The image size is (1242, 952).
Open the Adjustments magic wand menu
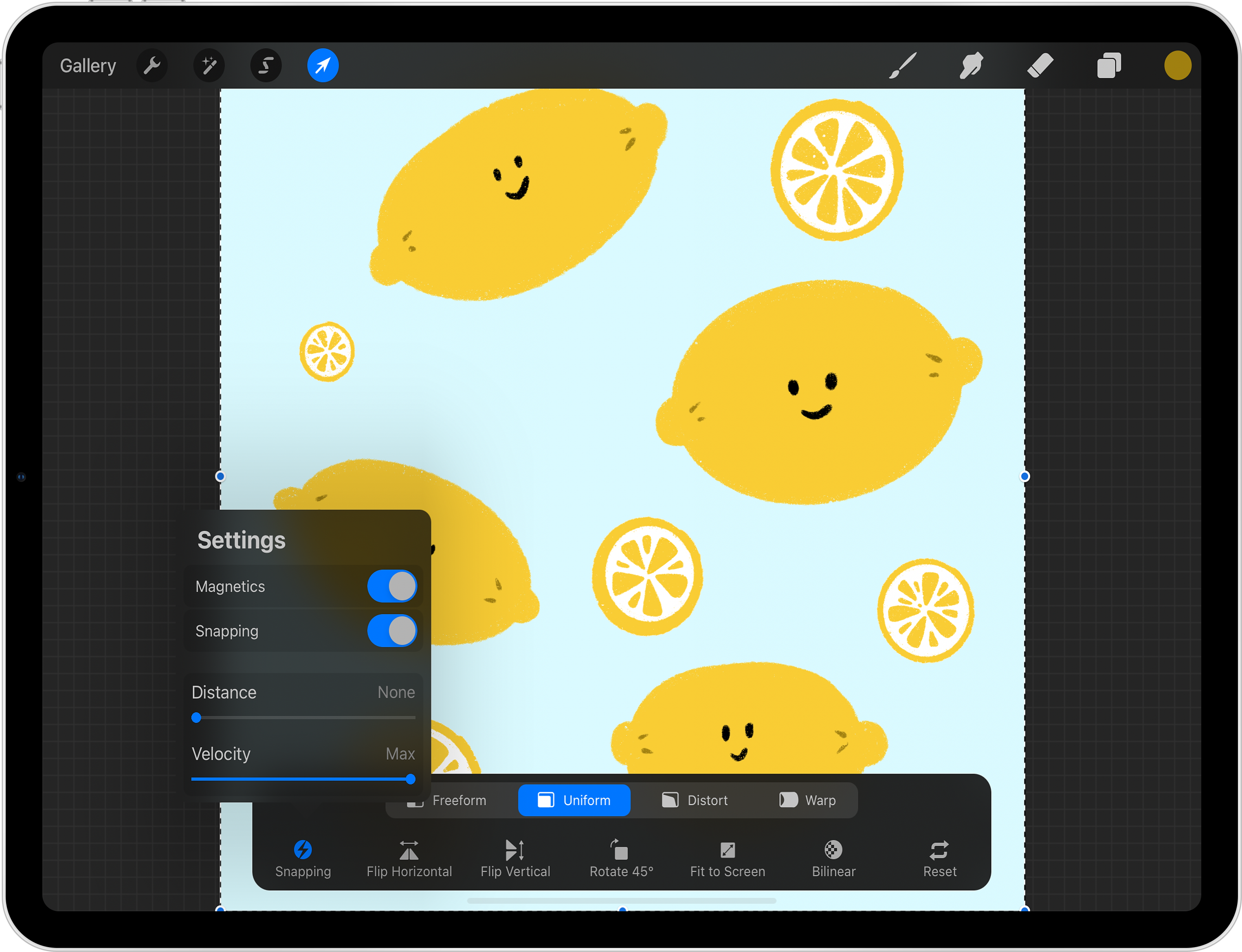pos(209,66)
